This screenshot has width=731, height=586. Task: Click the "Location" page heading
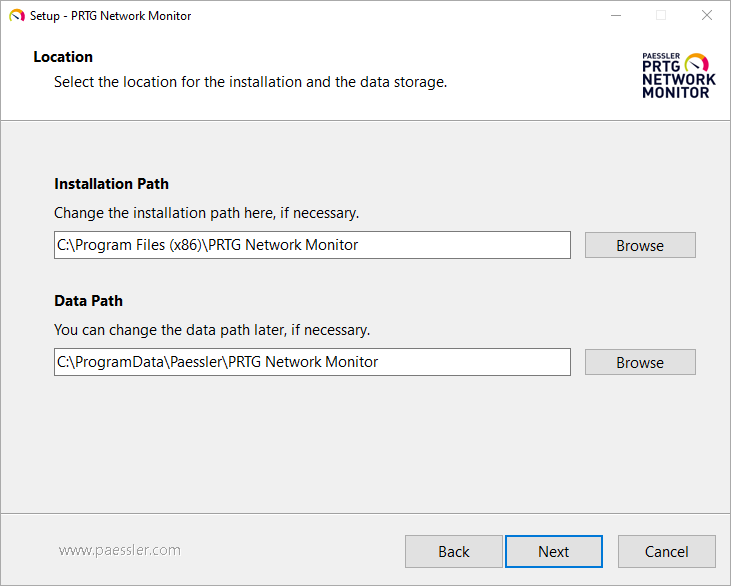tap(63, 57)
